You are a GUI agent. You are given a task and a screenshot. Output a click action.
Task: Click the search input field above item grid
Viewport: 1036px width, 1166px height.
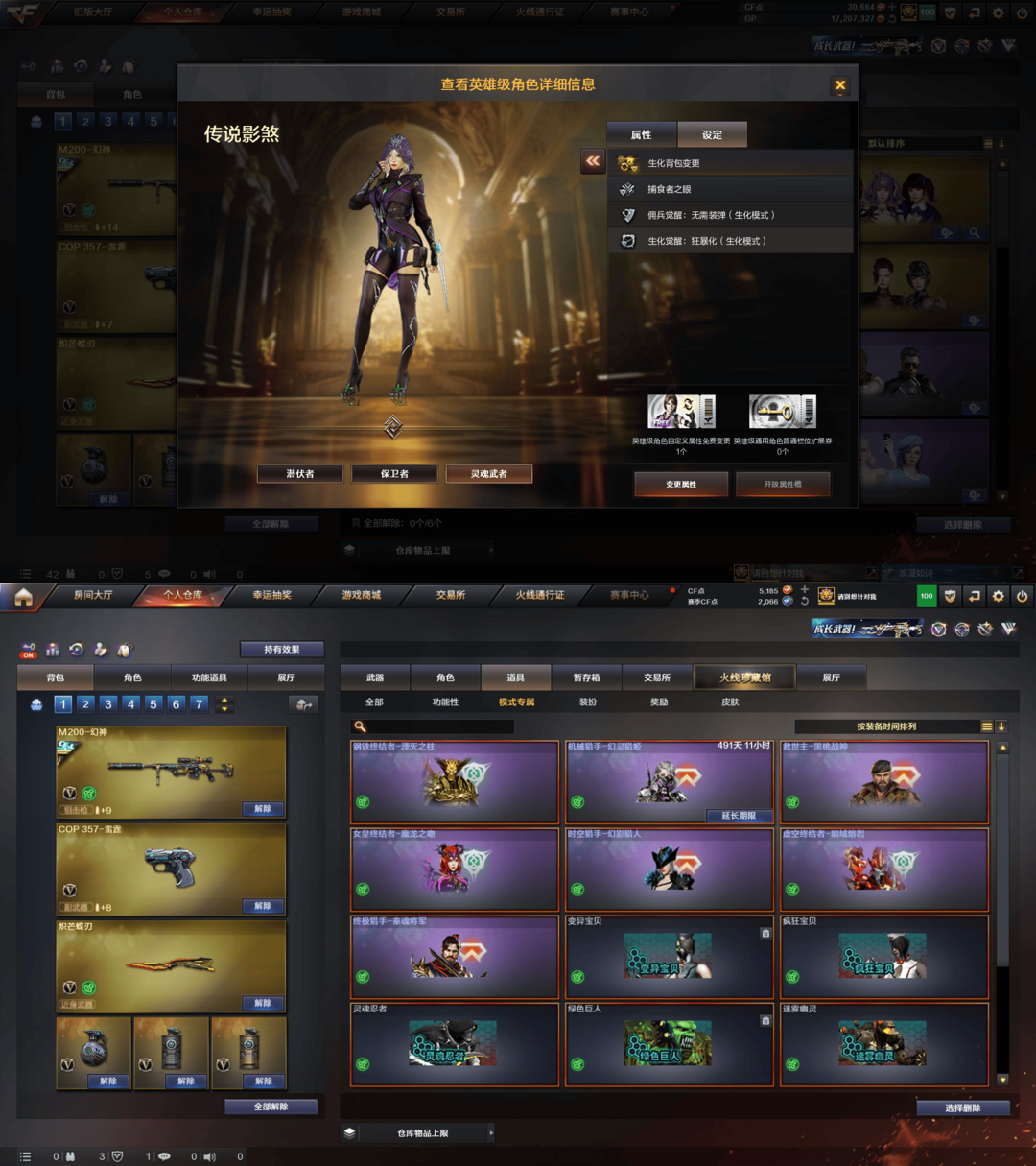click(x=441, y=727)
